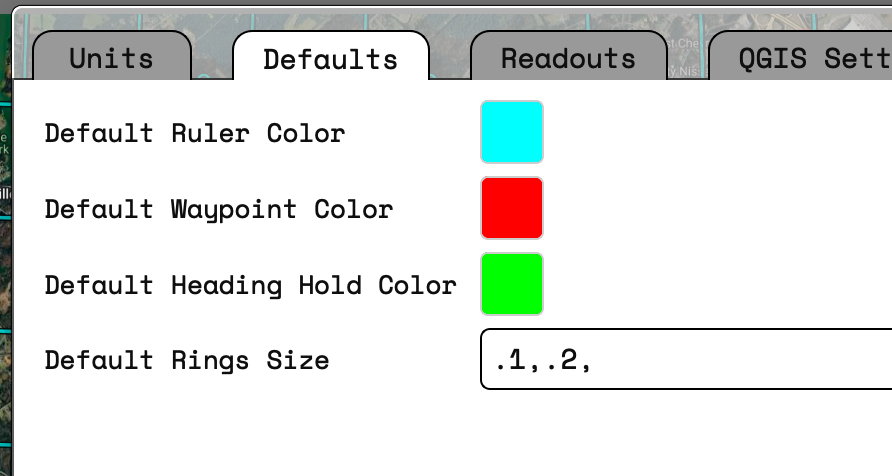This screenshot has width=892, height=476.
Task: Change the green Heading Hold color swatch
Action: click(x=512, y=284)
